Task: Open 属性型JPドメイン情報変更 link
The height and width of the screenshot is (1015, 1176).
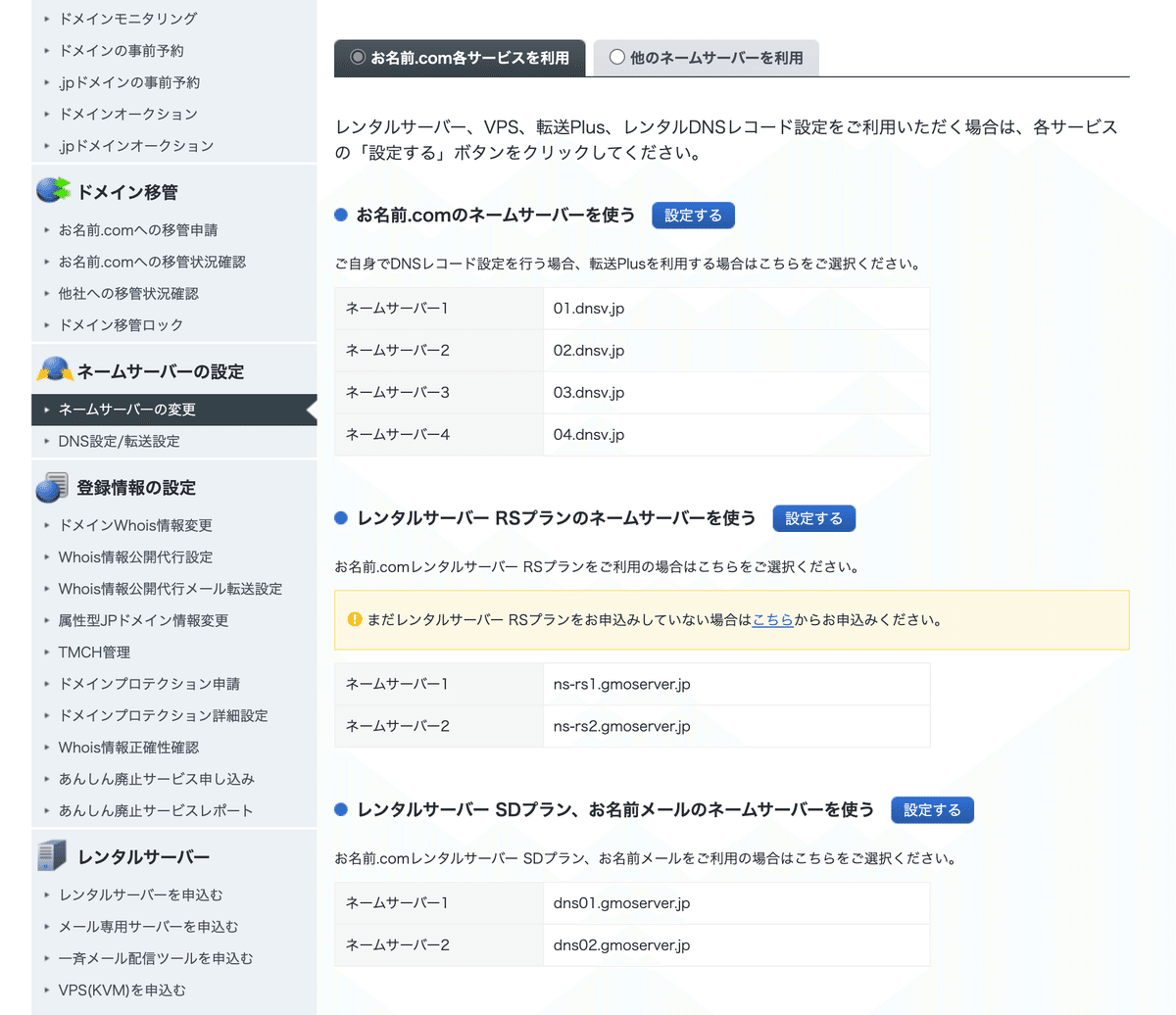Action: 143,620
